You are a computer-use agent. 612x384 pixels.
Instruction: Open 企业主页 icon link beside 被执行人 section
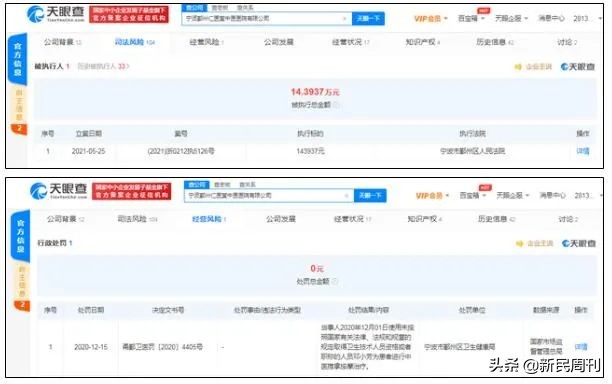tap(533, 67)
